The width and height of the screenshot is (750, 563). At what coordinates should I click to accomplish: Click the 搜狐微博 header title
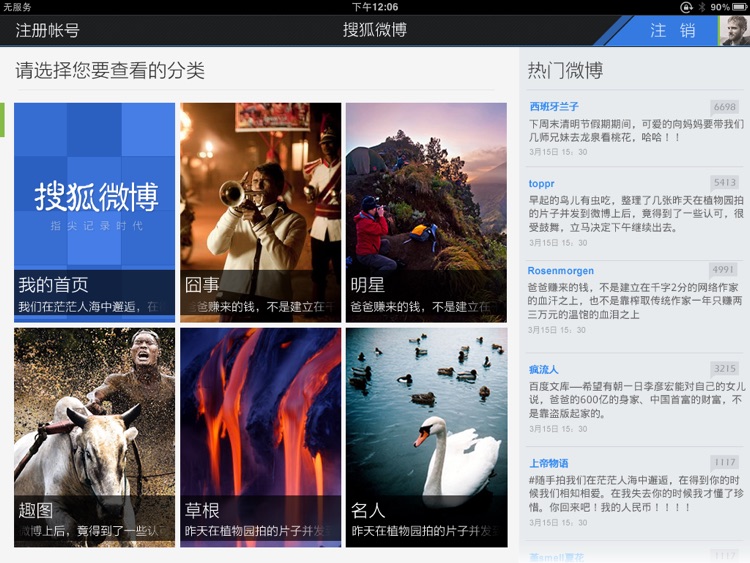[375, 30]
